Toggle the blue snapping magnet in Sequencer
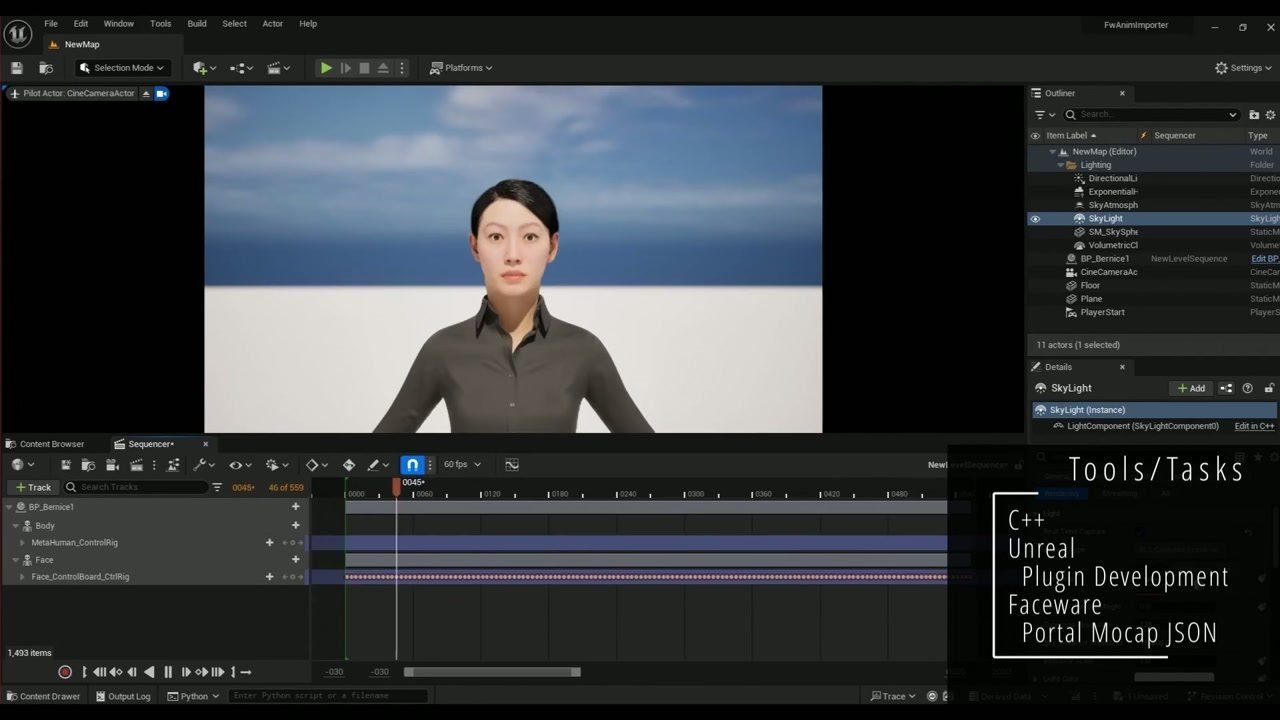The height and width of the screenshot is (720, 1280). pyautogui.click(x=412, y=465)
